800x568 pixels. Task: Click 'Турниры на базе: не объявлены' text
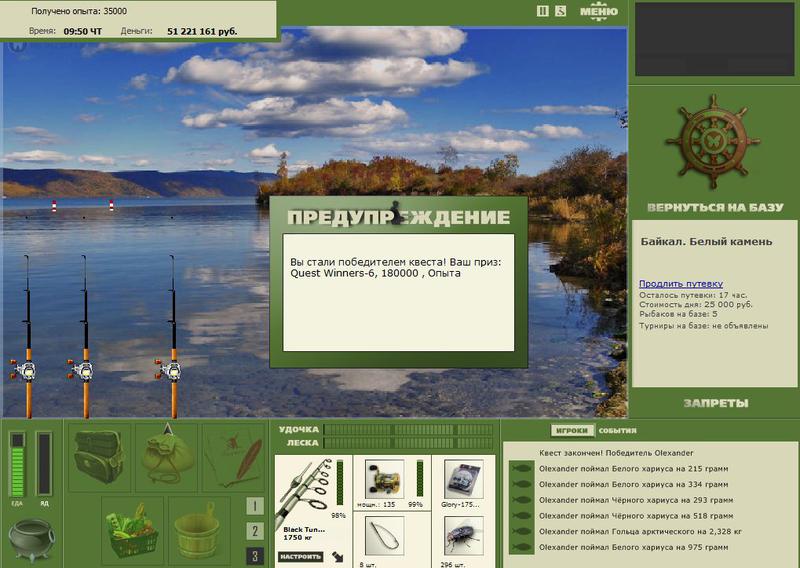click(x=704, y=326)
